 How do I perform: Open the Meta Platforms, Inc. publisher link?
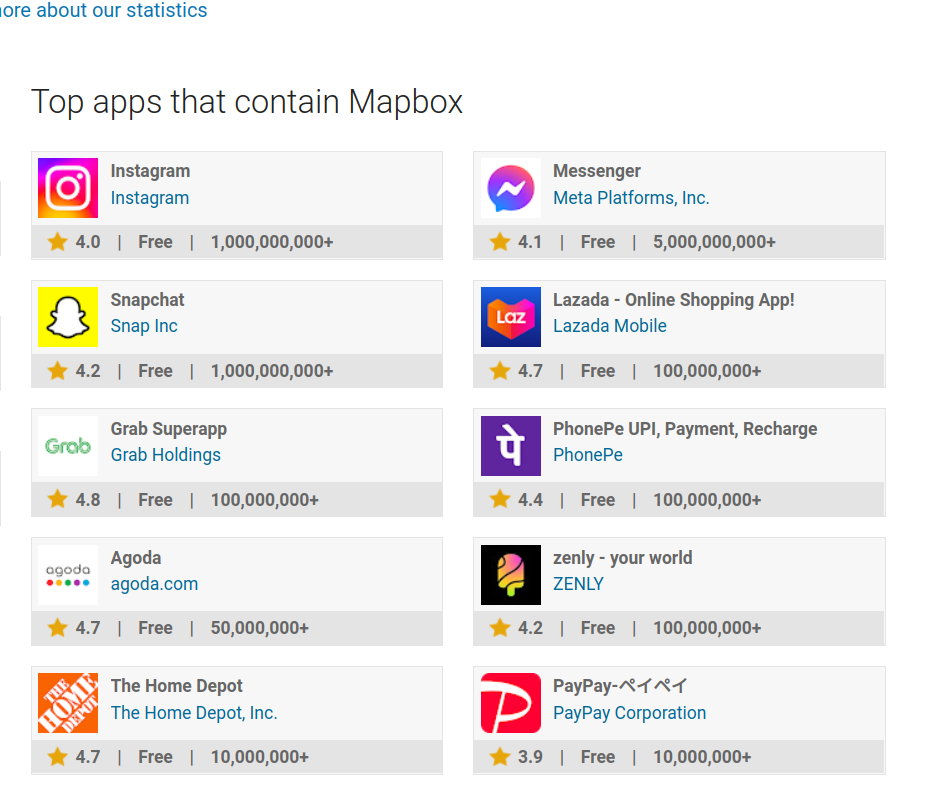point(631,198)
